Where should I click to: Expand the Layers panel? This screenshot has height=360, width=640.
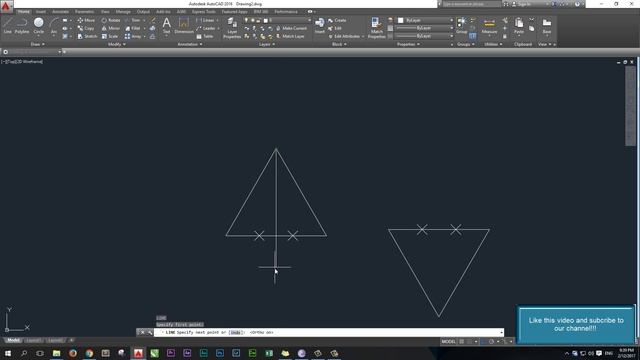[x=267, y=44]
